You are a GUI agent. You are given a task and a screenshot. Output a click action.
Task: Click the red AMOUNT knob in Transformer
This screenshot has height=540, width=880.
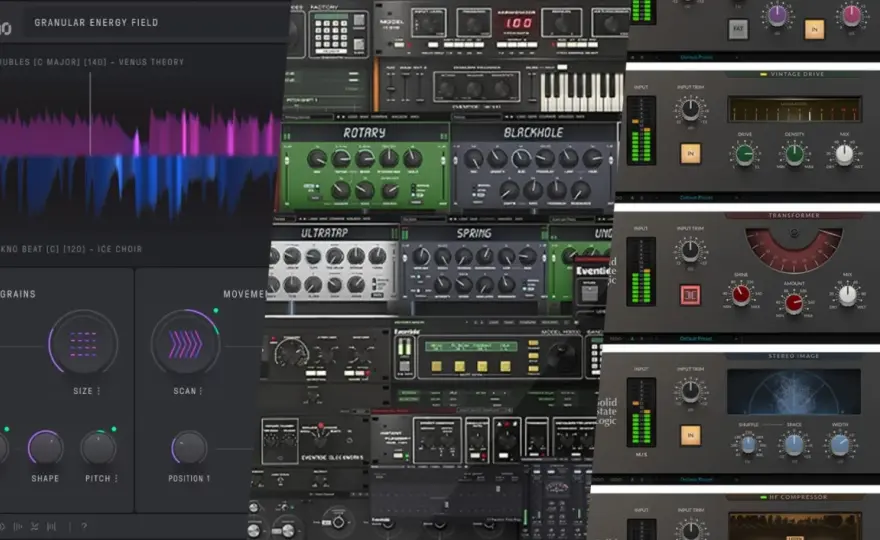(794, 303)
